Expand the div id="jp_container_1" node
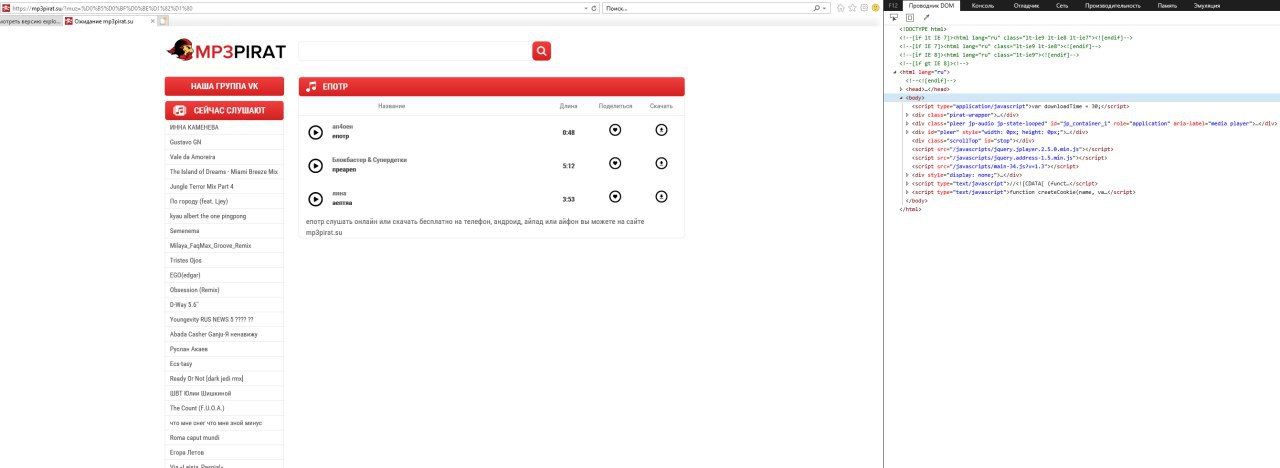Image resolution: width=1280 pixels, height=468 pixels. (x=908, y=123)
